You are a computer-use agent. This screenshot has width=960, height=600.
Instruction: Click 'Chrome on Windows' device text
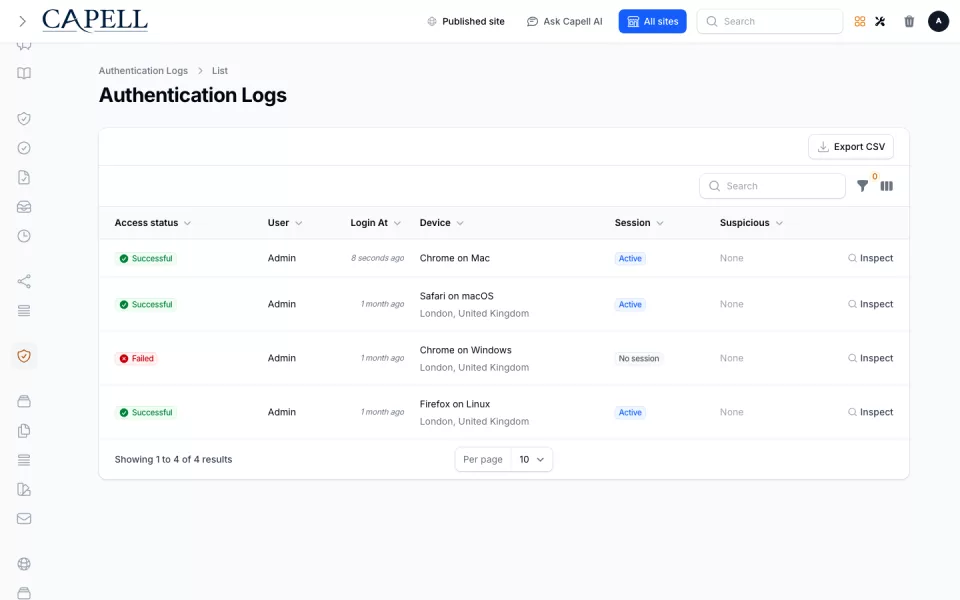click(x=465, y=350)
